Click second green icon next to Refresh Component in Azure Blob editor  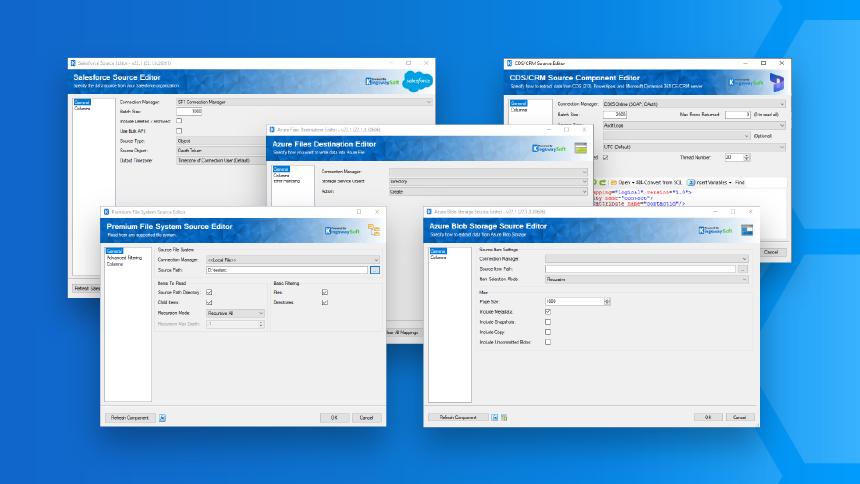point(504,418)
